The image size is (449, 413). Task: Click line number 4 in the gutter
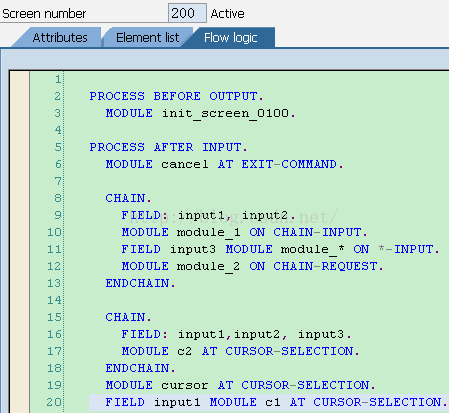[x=58, y=130]
